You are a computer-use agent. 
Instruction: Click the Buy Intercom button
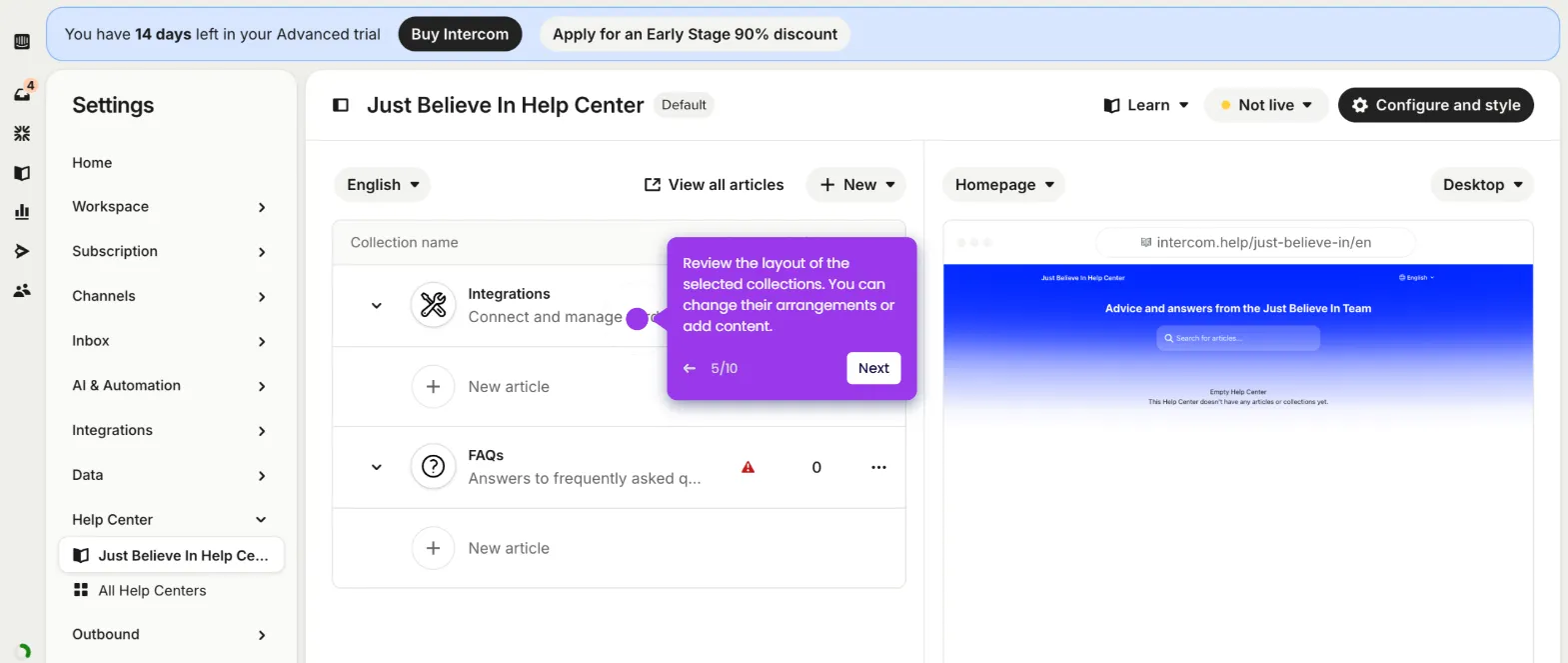coord(460,34)
